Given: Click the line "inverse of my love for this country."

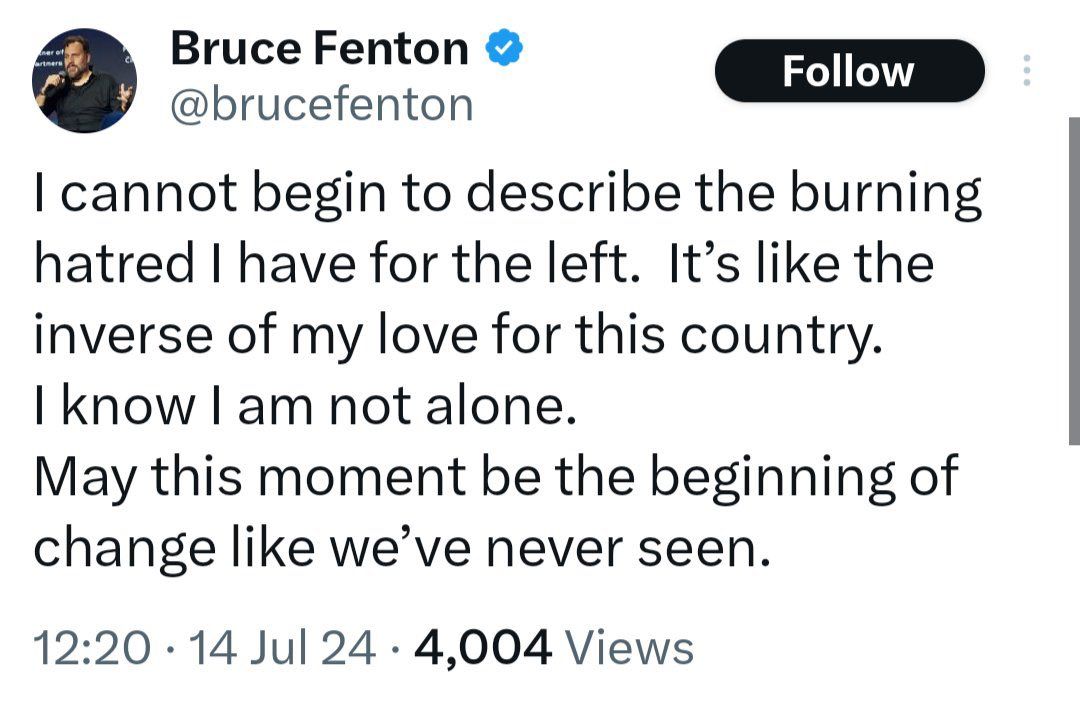Looking at the screenshot, I should click(x=459, y=336).
